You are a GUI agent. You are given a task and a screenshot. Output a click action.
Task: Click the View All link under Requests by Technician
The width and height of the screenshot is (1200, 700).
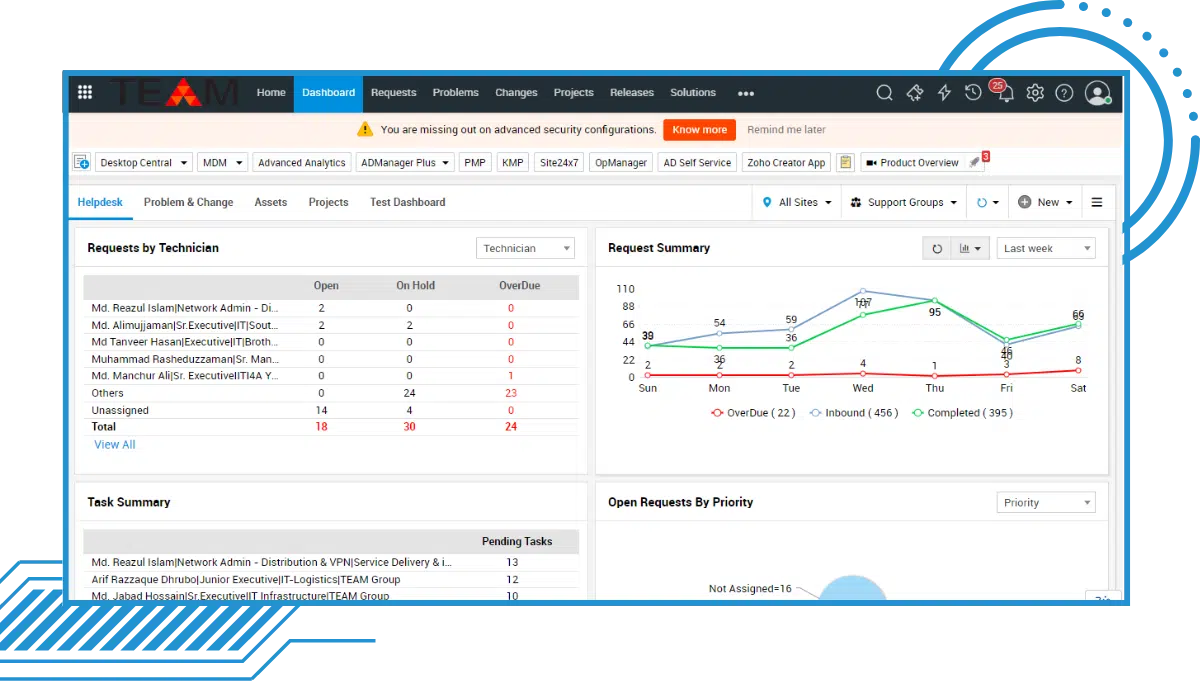114,444
